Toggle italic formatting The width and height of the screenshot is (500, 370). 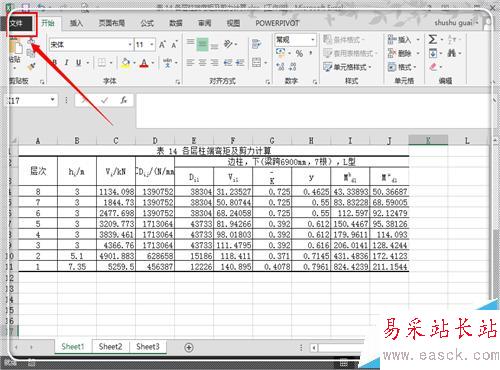coord(67,62)
